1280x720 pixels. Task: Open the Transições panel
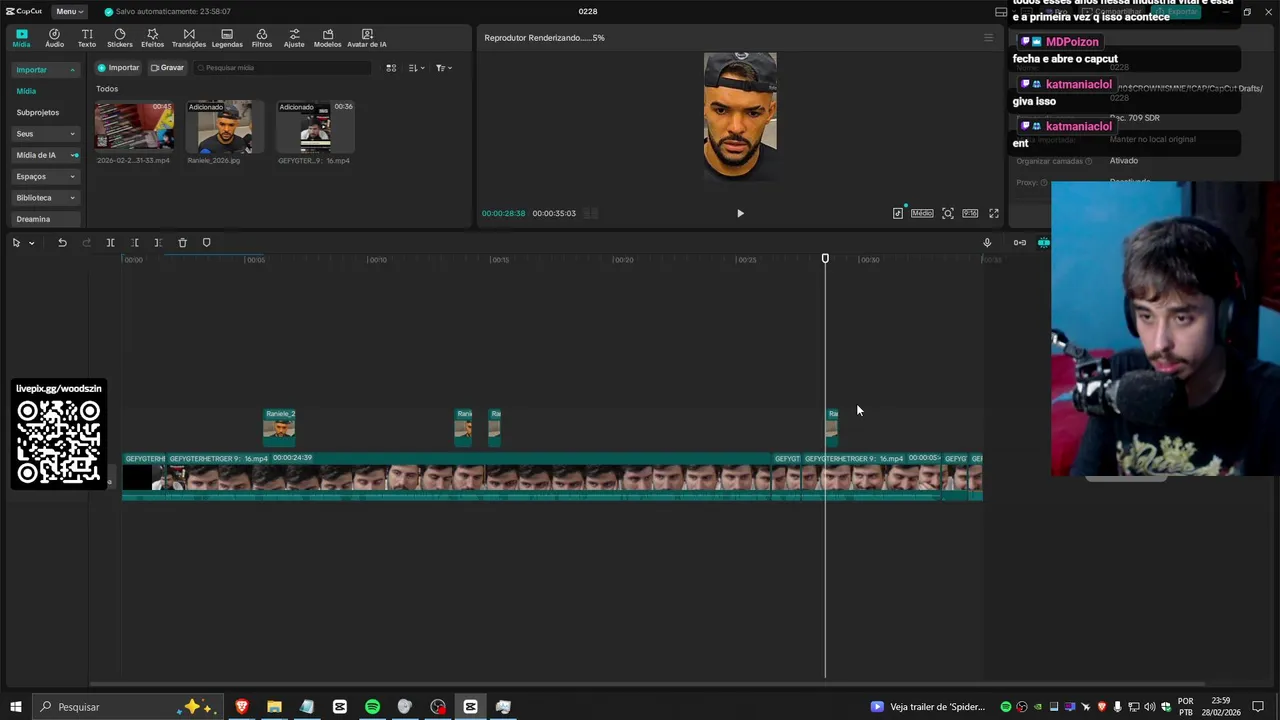click(x=188, y=38)
